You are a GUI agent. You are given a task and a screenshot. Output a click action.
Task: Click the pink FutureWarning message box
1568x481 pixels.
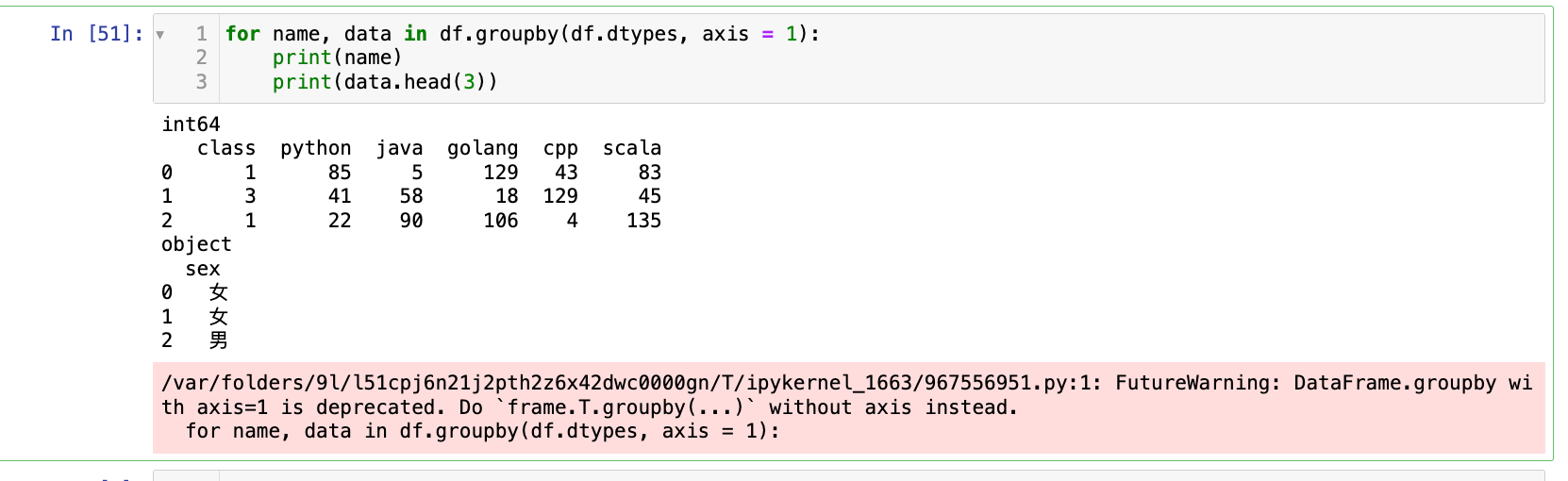click(x=847, y=407)
